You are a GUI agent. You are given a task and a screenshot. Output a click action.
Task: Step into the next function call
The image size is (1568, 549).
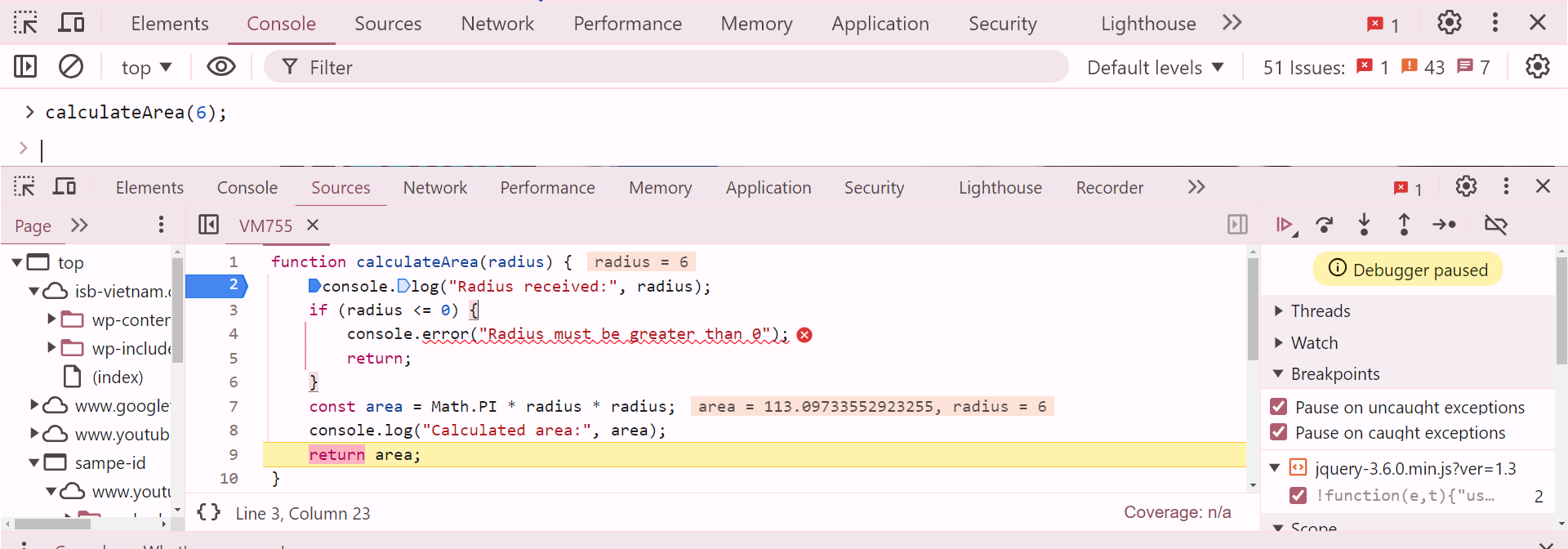pyautogui.click(x=1364, y=225)
